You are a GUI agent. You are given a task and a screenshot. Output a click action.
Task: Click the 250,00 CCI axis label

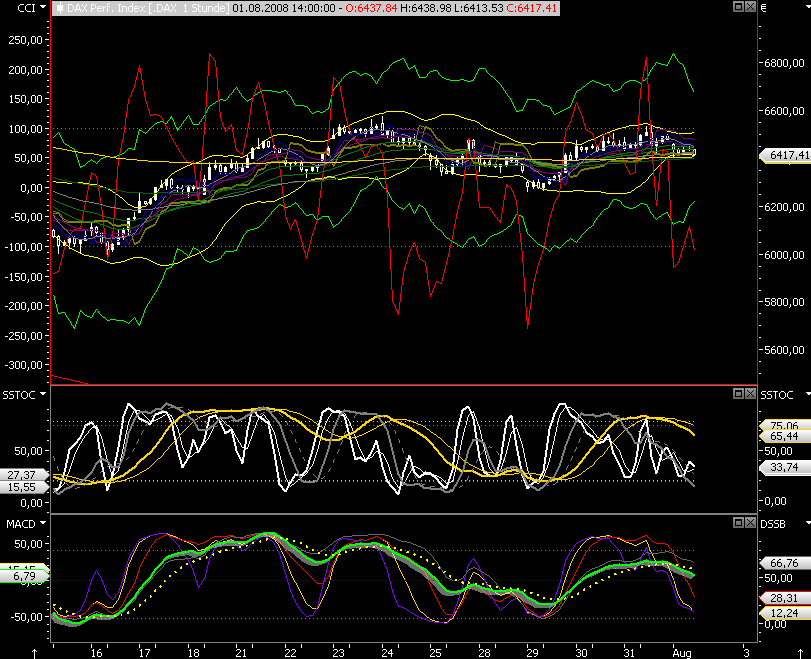(25, 40)
